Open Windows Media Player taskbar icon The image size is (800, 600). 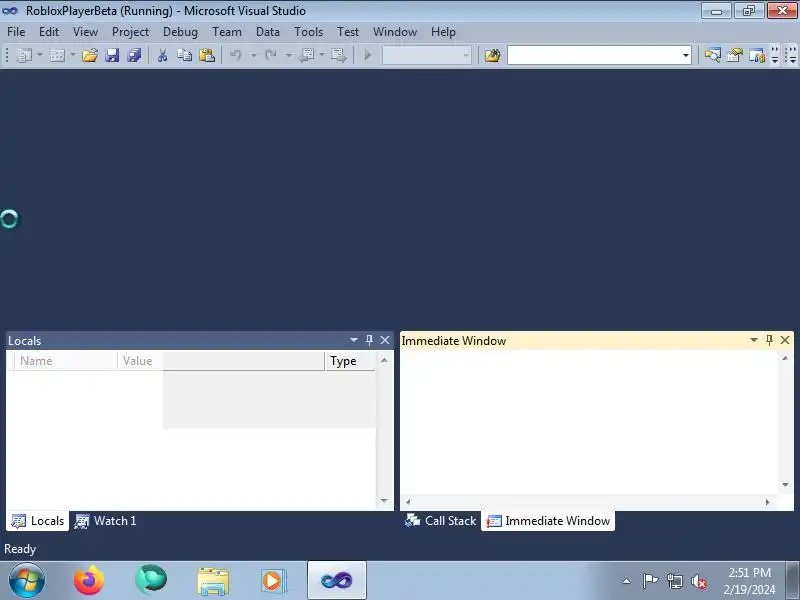point(274,581)
